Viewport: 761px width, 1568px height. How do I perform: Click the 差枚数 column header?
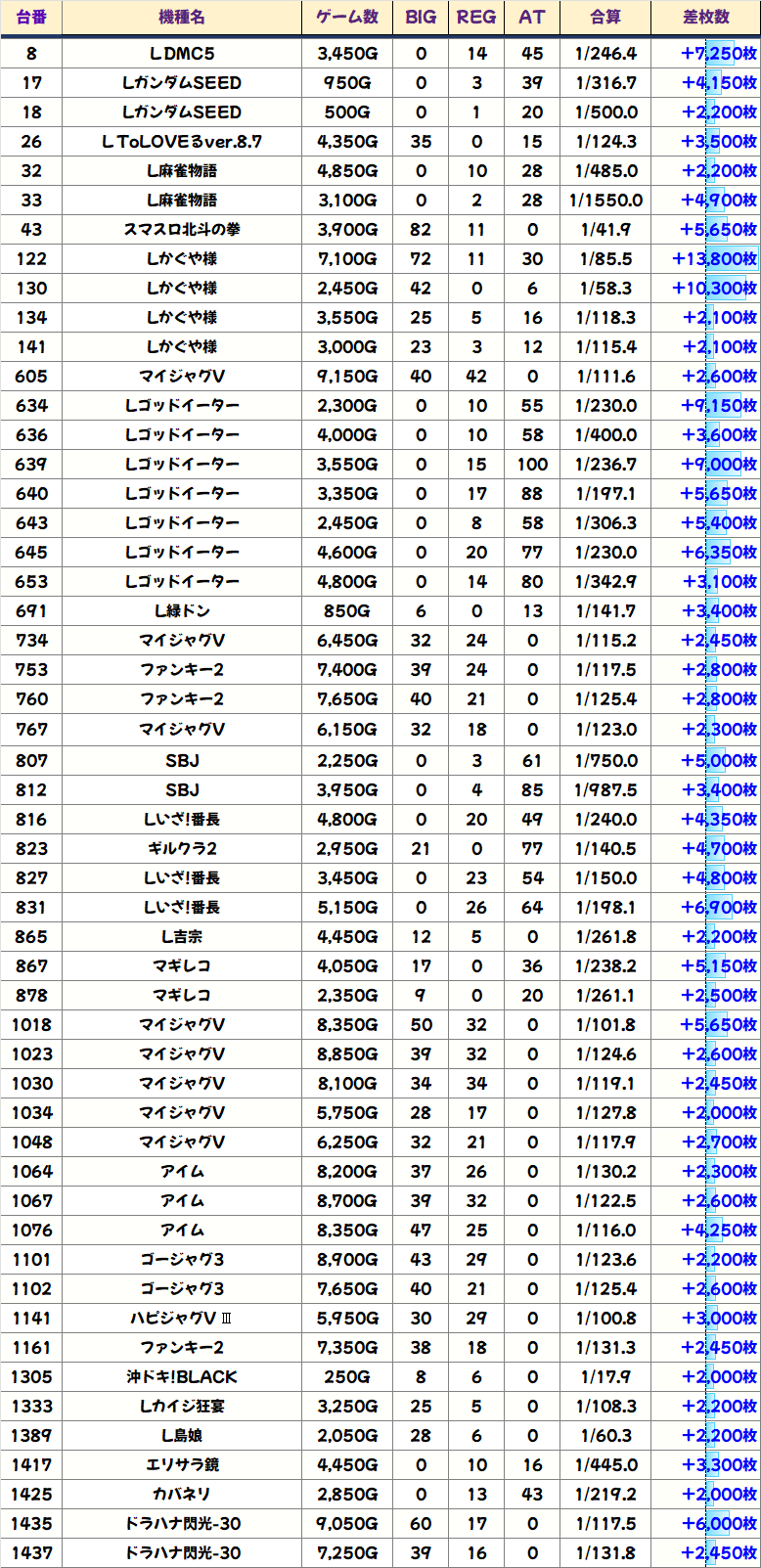click(x=706, y=18)
